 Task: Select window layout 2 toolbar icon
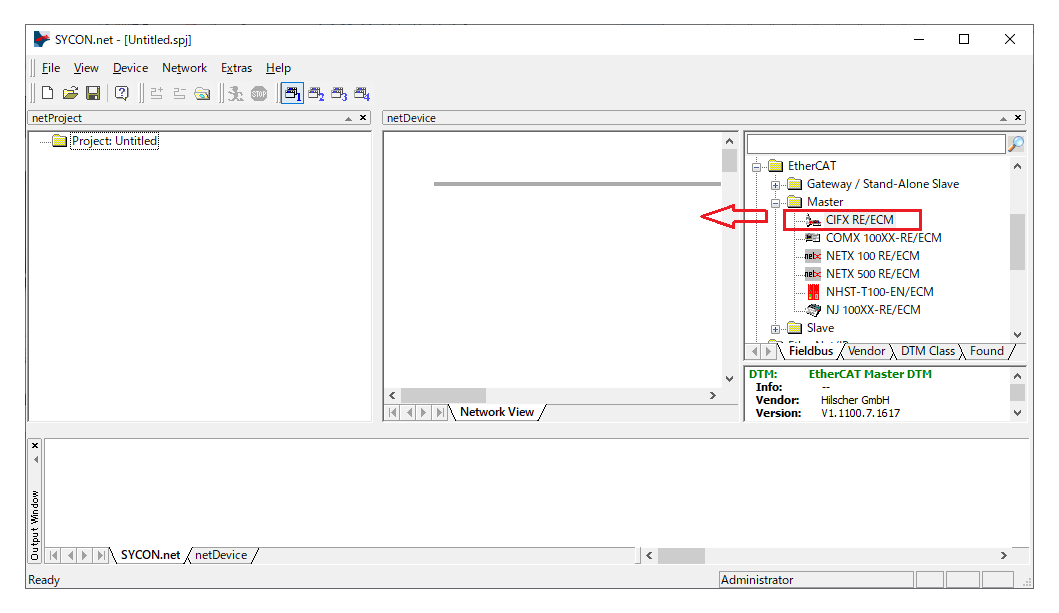pyautogui.click(x=316, y=94)
